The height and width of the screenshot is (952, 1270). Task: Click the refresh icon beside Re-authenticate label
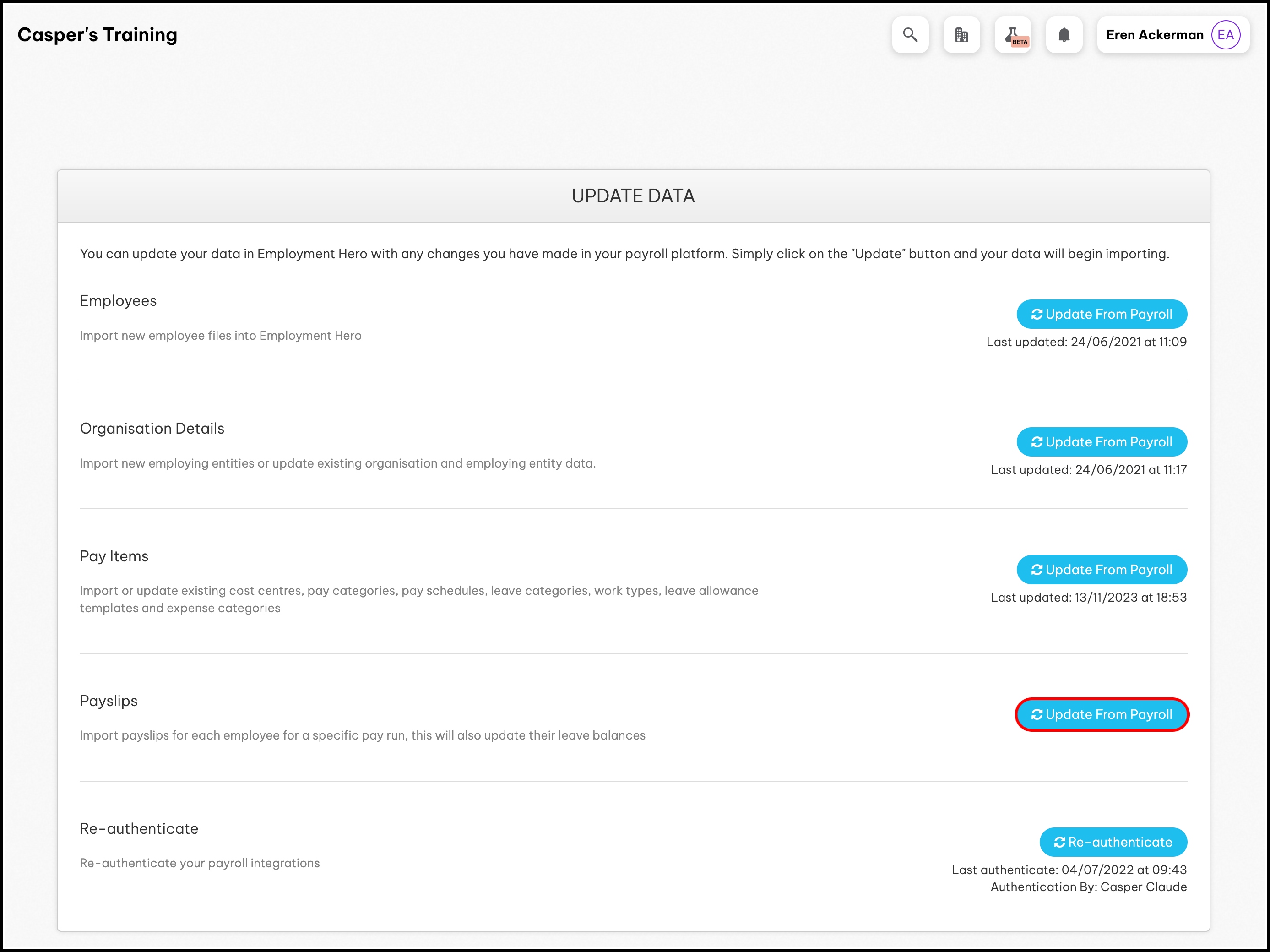click(x=1059, y=843)
